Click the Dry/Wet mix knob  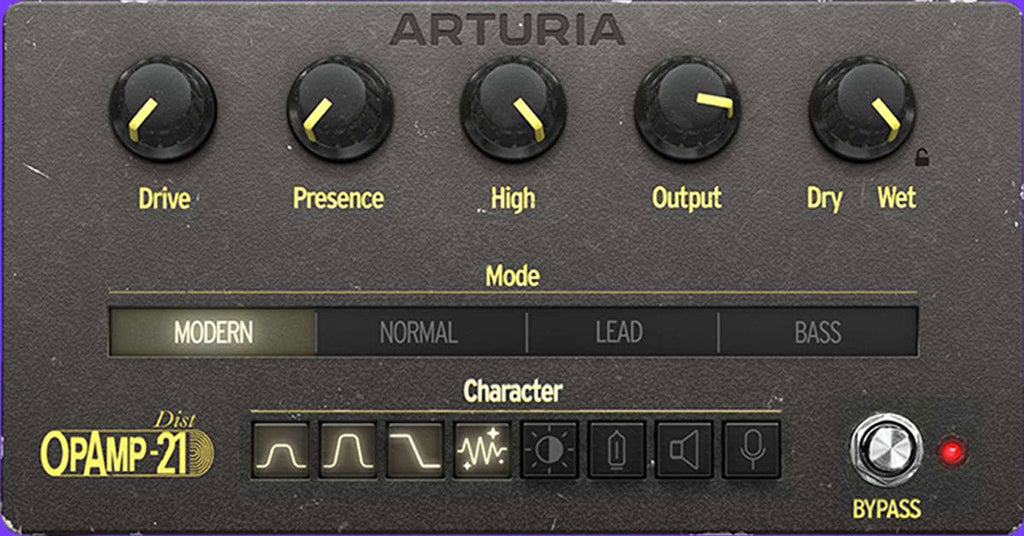863,108
